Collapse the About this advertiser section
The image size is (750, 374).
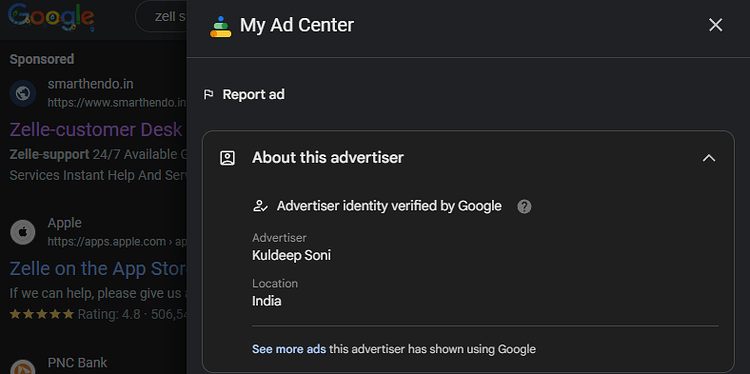pos(709,158)
